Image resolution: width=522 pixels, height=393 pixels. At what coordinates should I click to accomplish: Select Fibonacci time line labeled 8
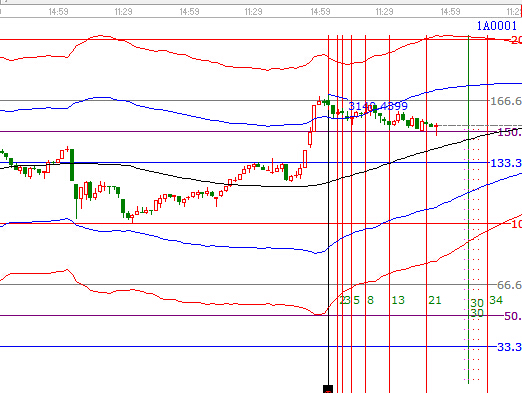[366, 213]
